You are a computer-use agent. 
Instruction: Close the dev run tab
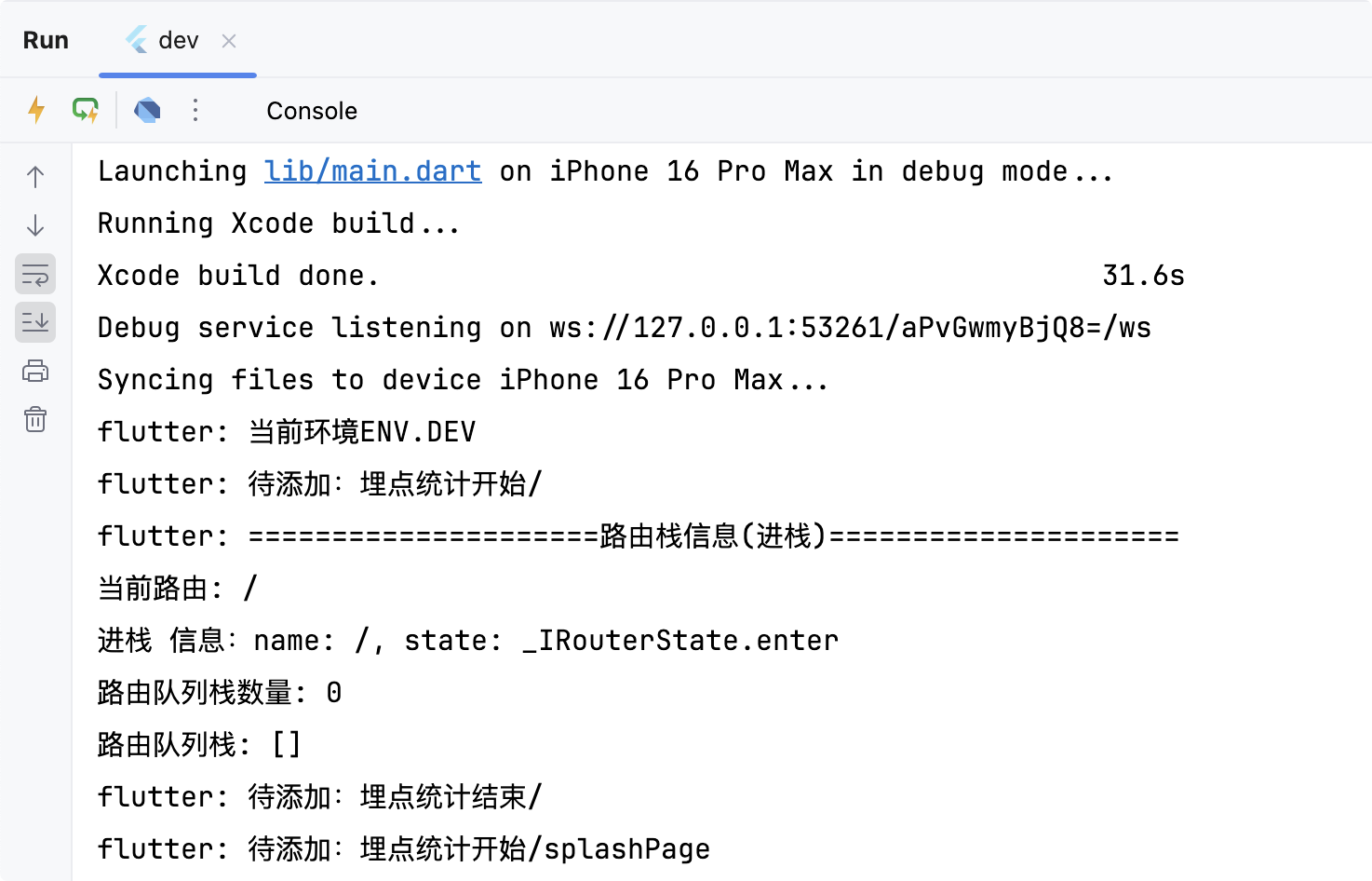pos(229,41)
